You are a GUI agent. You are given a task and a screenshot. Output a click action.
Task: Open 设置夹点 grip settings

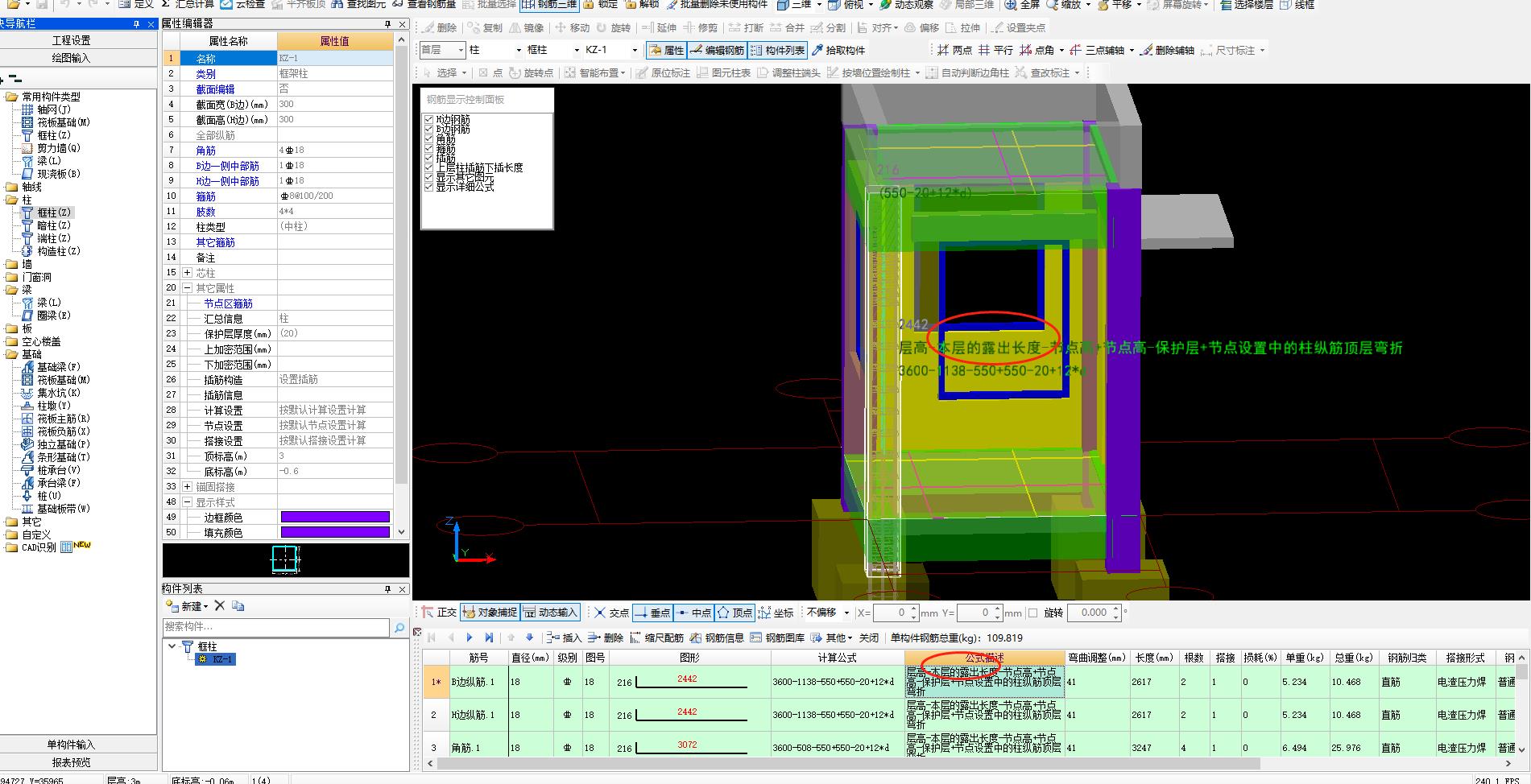[x=1019, y=27]
